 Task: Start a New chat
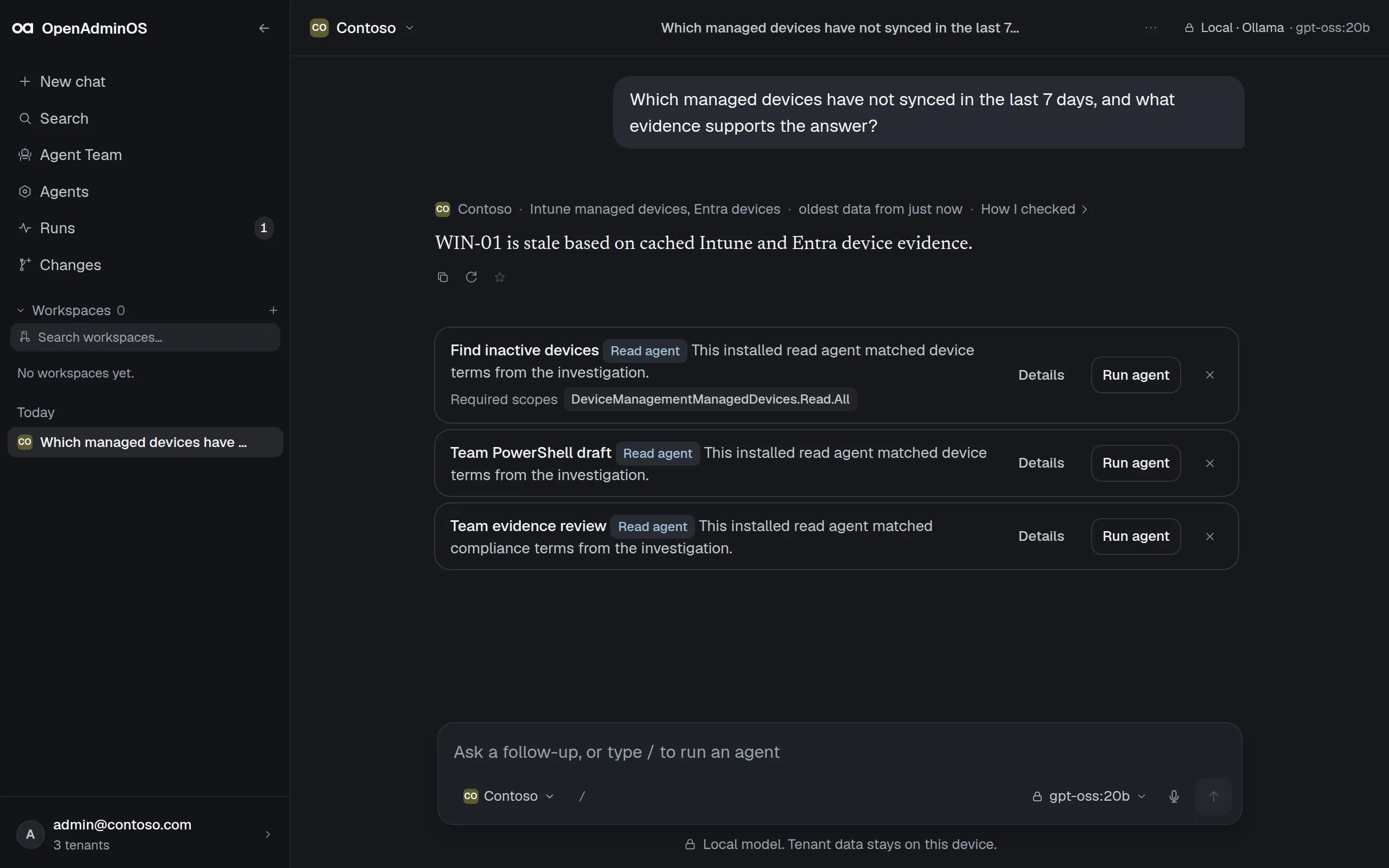(145, 81)
